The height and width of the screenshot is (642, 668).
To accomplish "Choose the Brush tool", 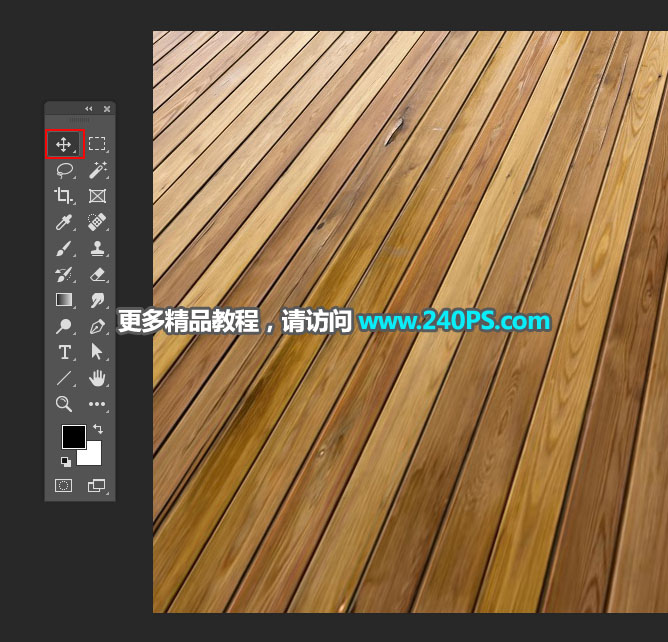I will point(64,249).
